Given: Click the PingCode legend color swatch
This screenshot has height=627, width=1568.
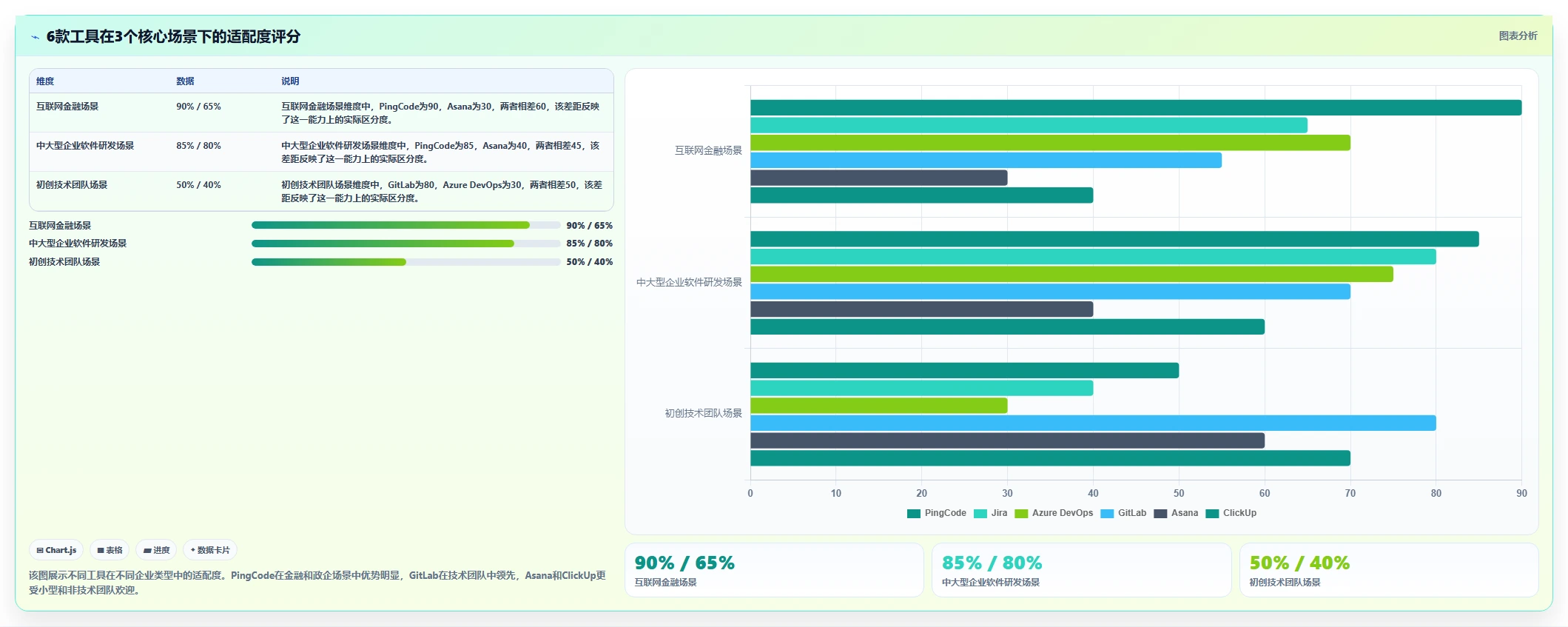Looking at the screenshot, I should coord(913,514).
